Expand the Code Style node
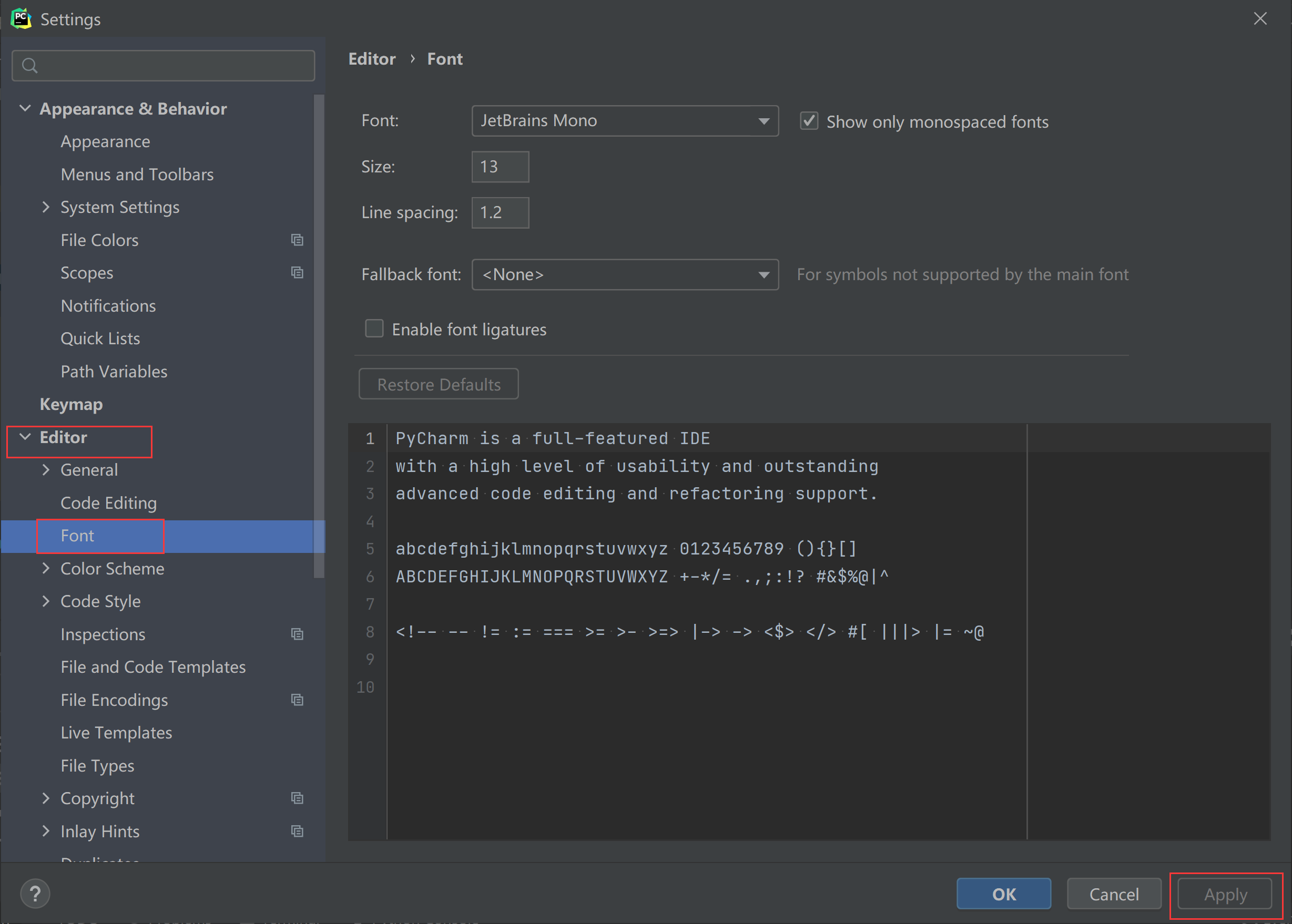 point(46,601)
